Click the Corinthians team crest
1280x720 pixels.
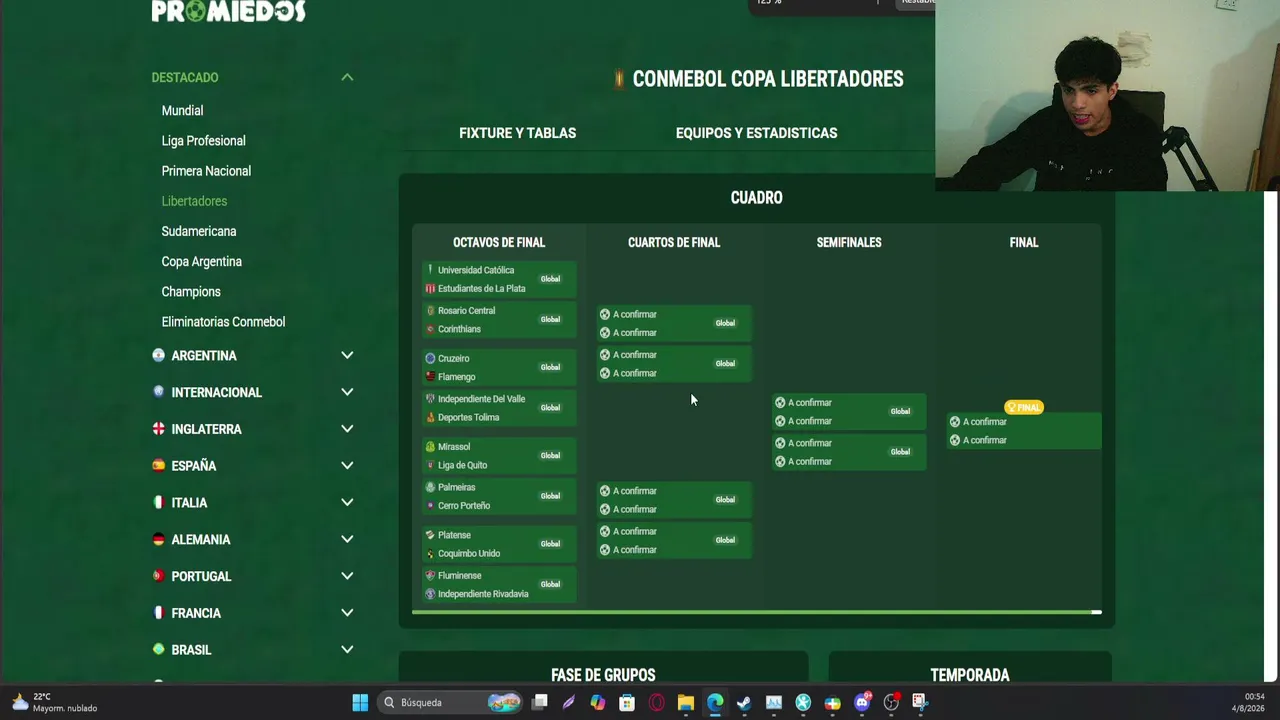430,329
